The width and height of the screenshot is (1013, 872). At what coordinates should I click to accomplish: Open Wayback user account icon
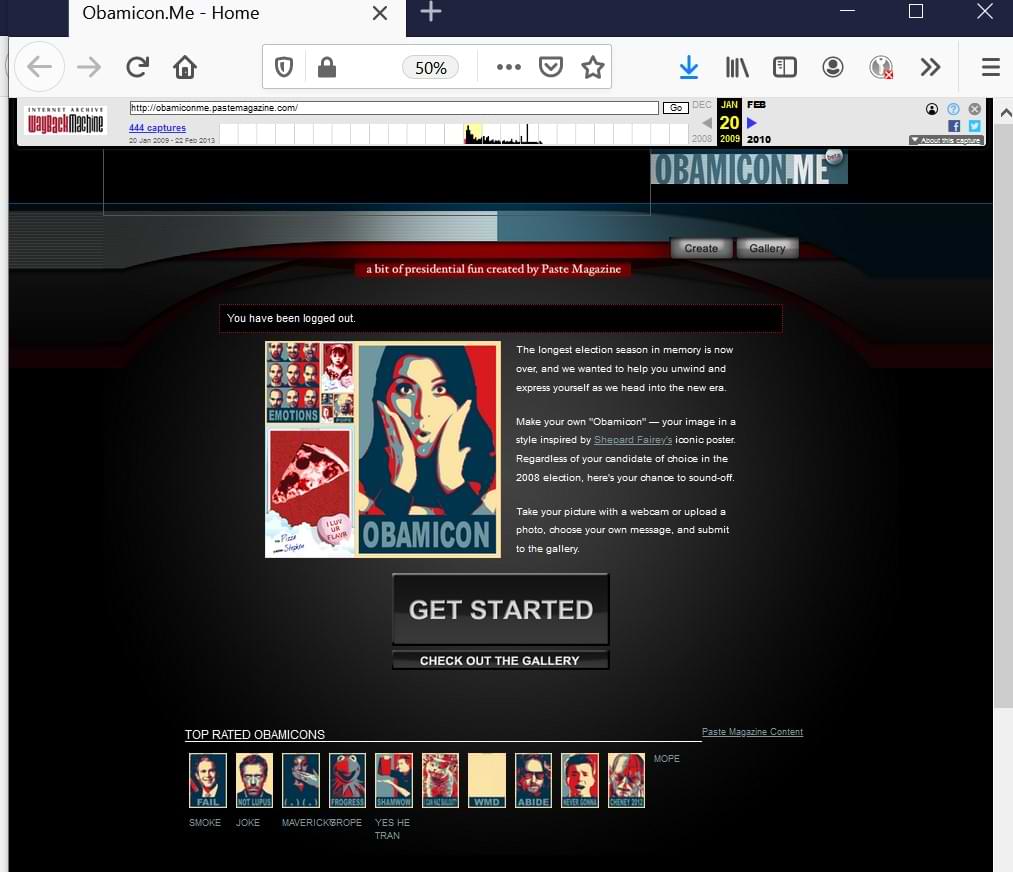pos(932,109)
